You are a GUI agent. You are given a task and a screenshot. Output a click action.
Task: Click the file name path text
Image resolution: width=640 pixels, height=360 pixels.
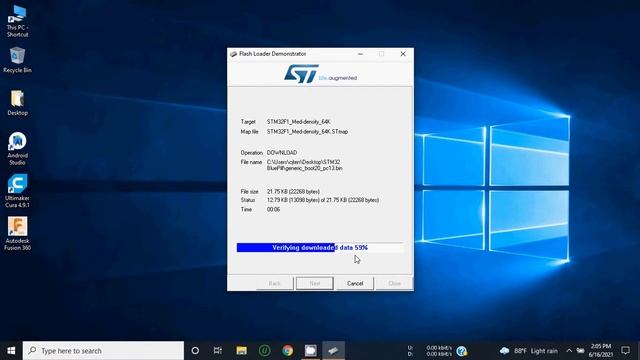click(x=304, y=165)
